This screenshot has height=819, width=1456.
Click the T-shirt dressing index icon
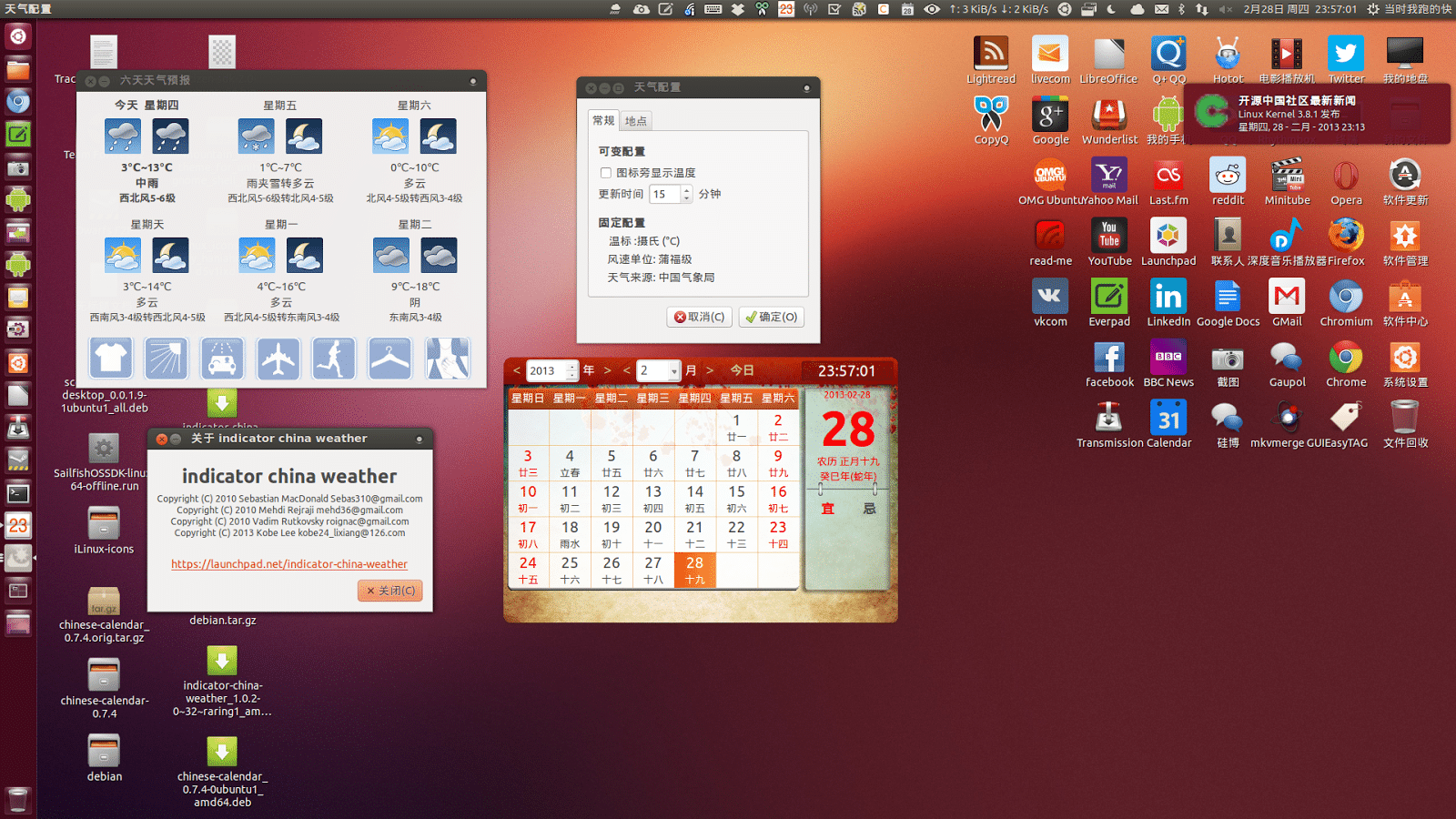click(111, 358)
